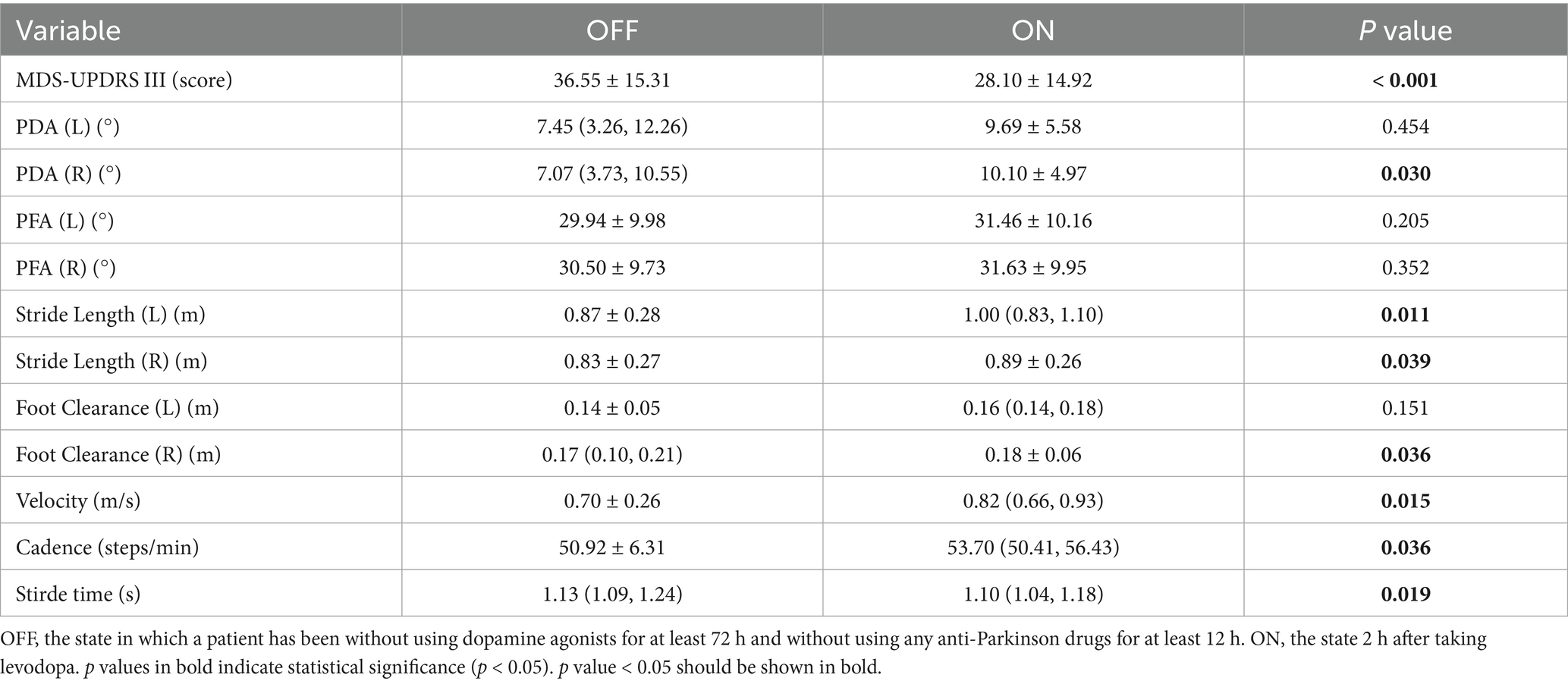Screen dimensions: 1568x684
Task: Click the Variable column header
Action: 68,30
